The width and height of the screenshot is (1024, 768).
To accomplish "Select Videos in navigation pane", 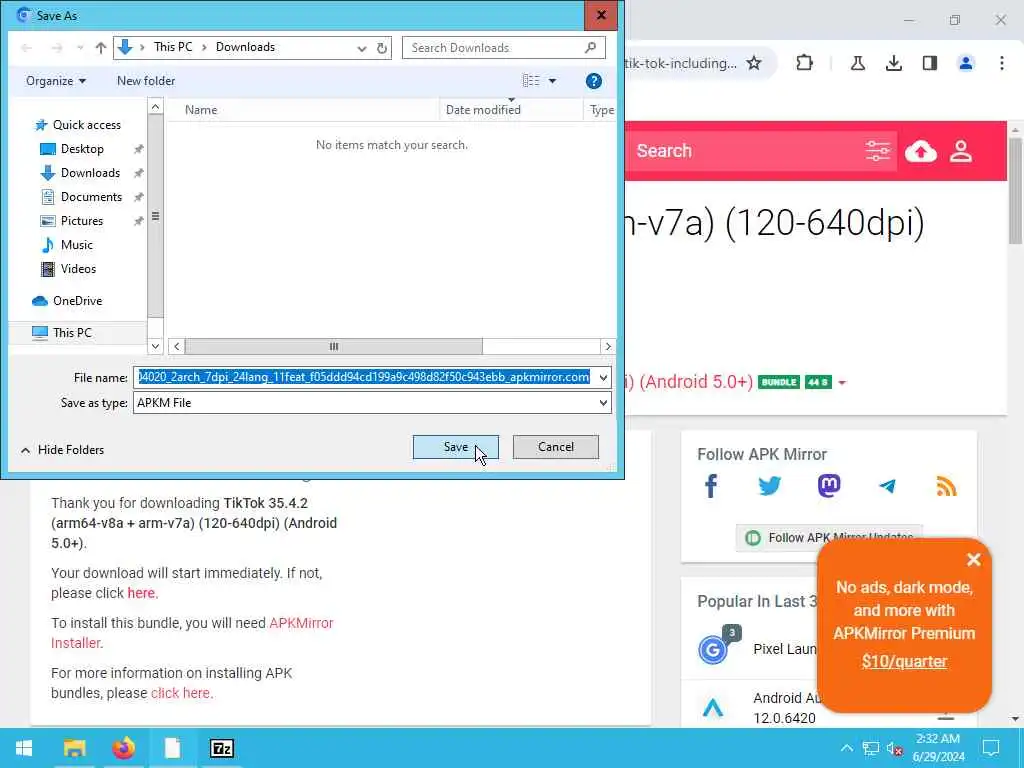I will 78,269.
